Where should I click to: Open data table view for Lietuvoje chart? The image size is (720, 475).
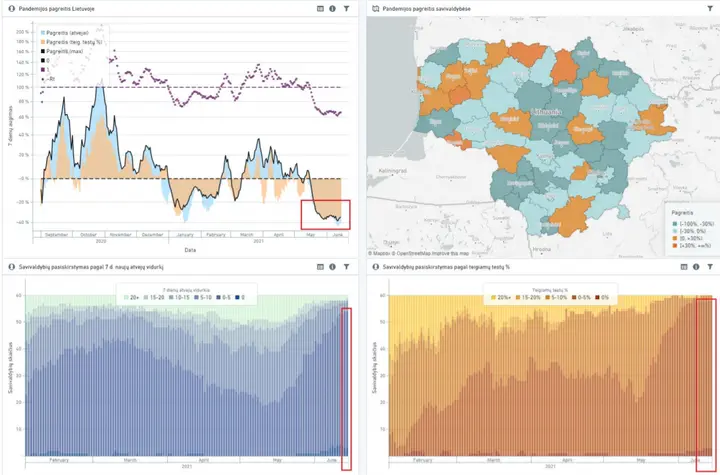click(320, 9)
